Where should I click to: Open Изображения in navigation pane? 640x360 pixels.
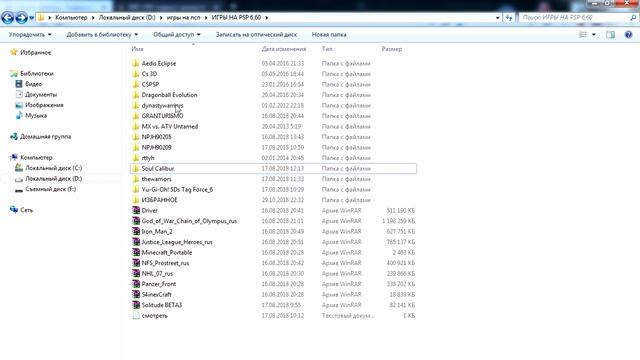pos(44,105)
